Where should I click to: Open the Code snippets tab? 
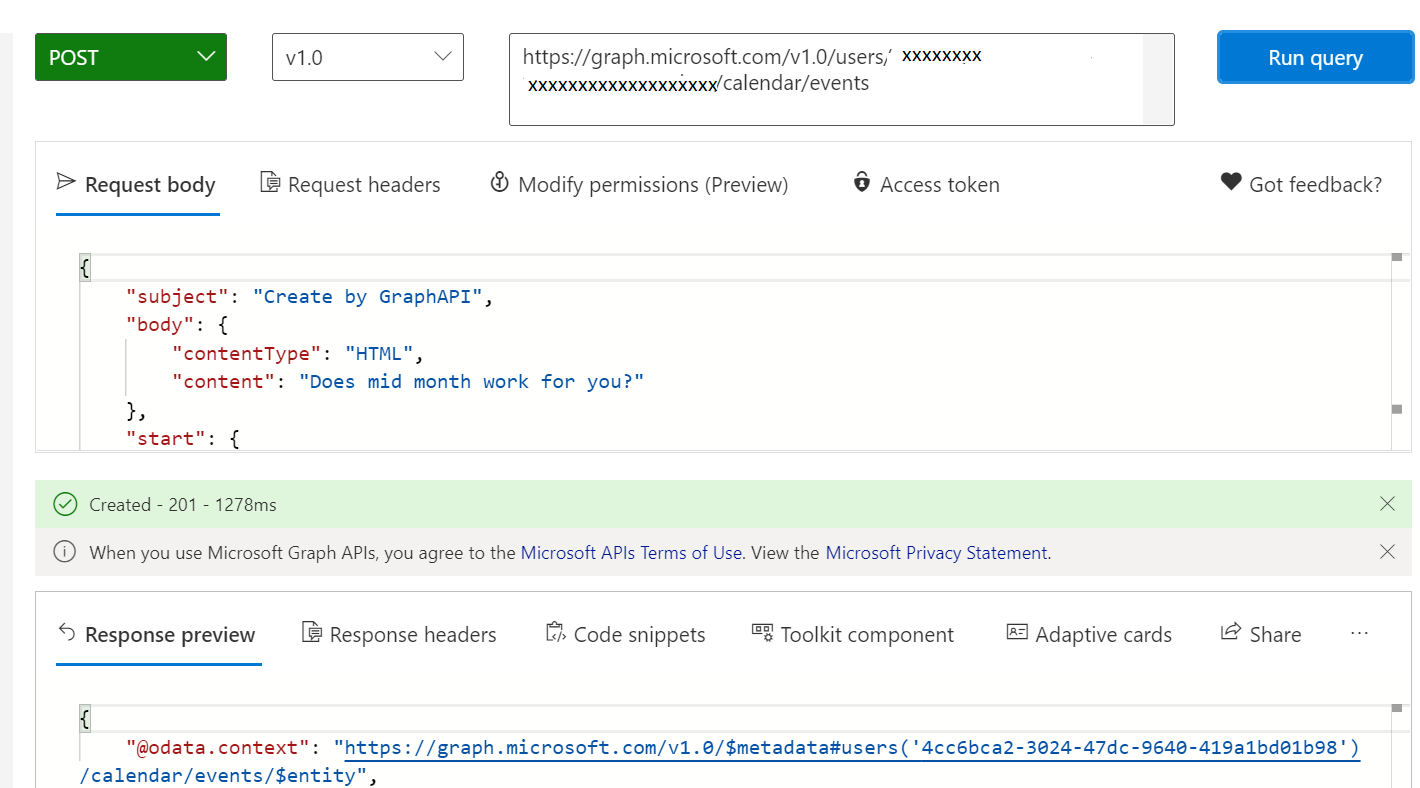pyautogui.click(x=625, y=635)
